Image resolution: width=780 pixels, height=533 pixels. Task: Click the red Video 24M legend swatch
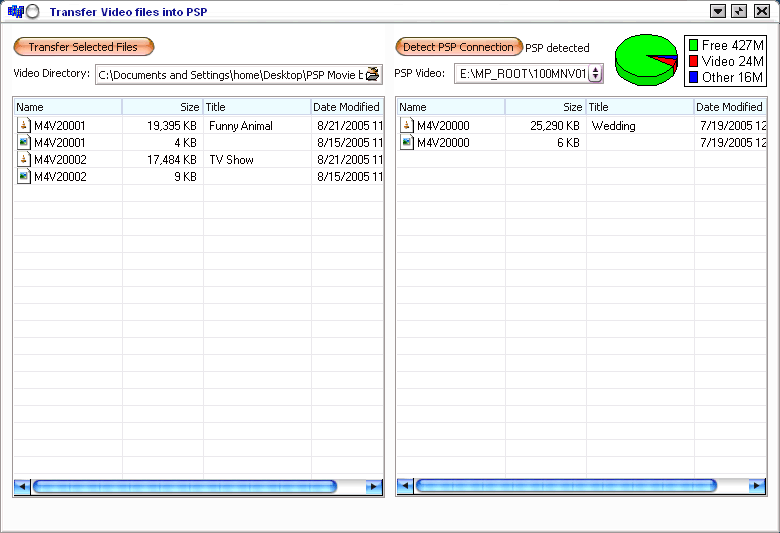[693, 61]
